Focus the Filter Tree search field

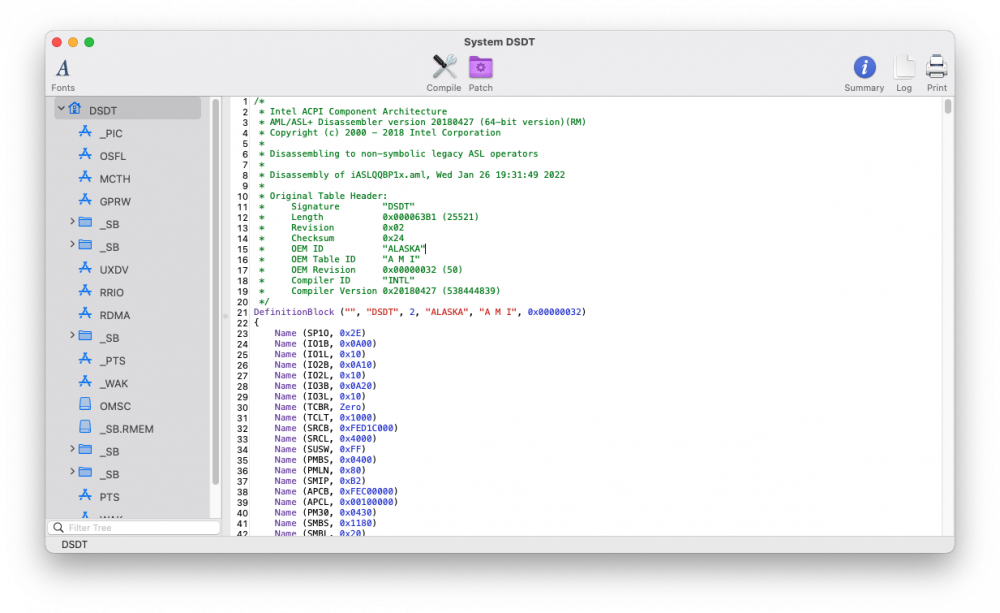click(134, 528)
